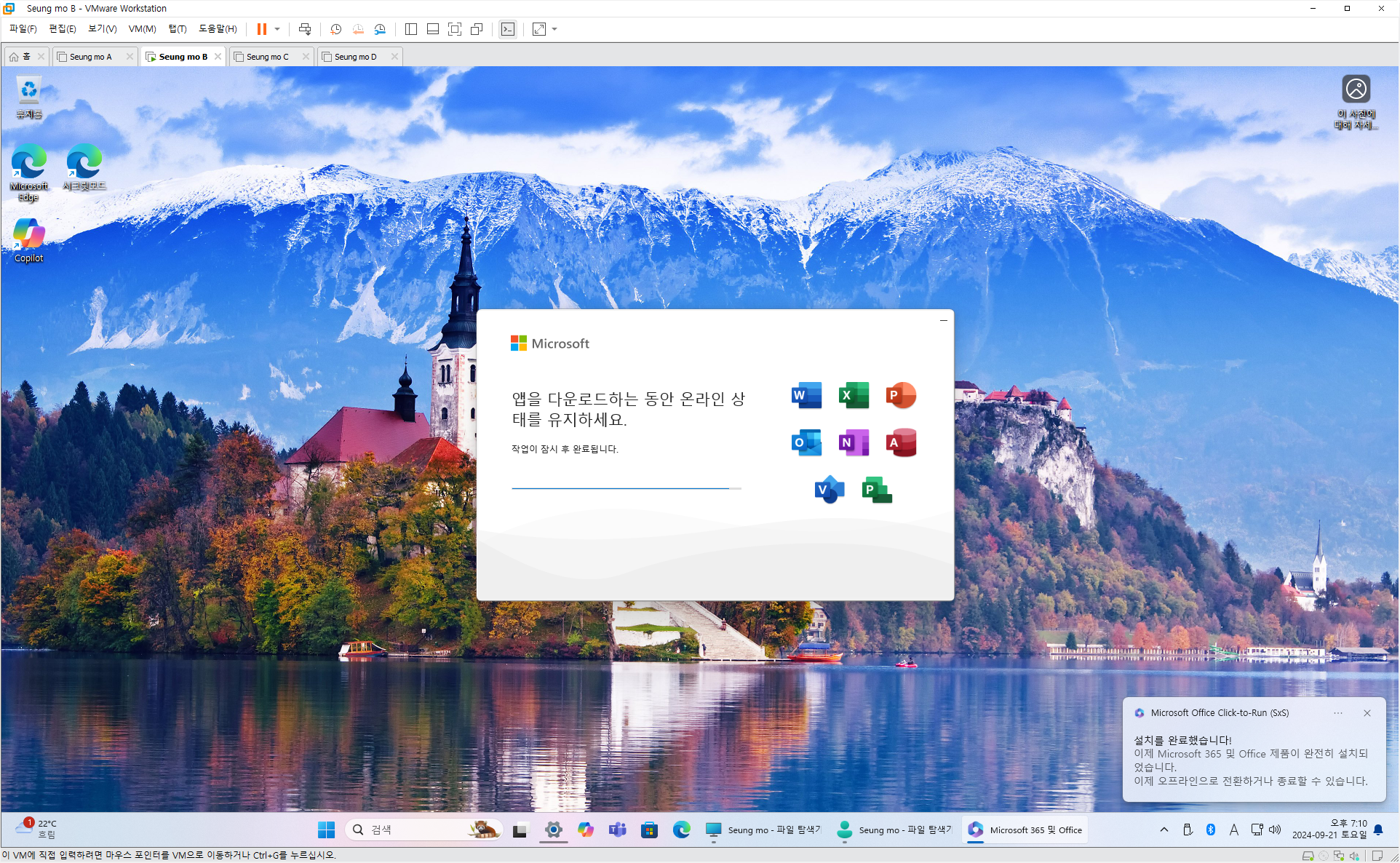Open the snapshot manager icon
1400x863 pixels.
pyautogui.click(x=380, y=29)
